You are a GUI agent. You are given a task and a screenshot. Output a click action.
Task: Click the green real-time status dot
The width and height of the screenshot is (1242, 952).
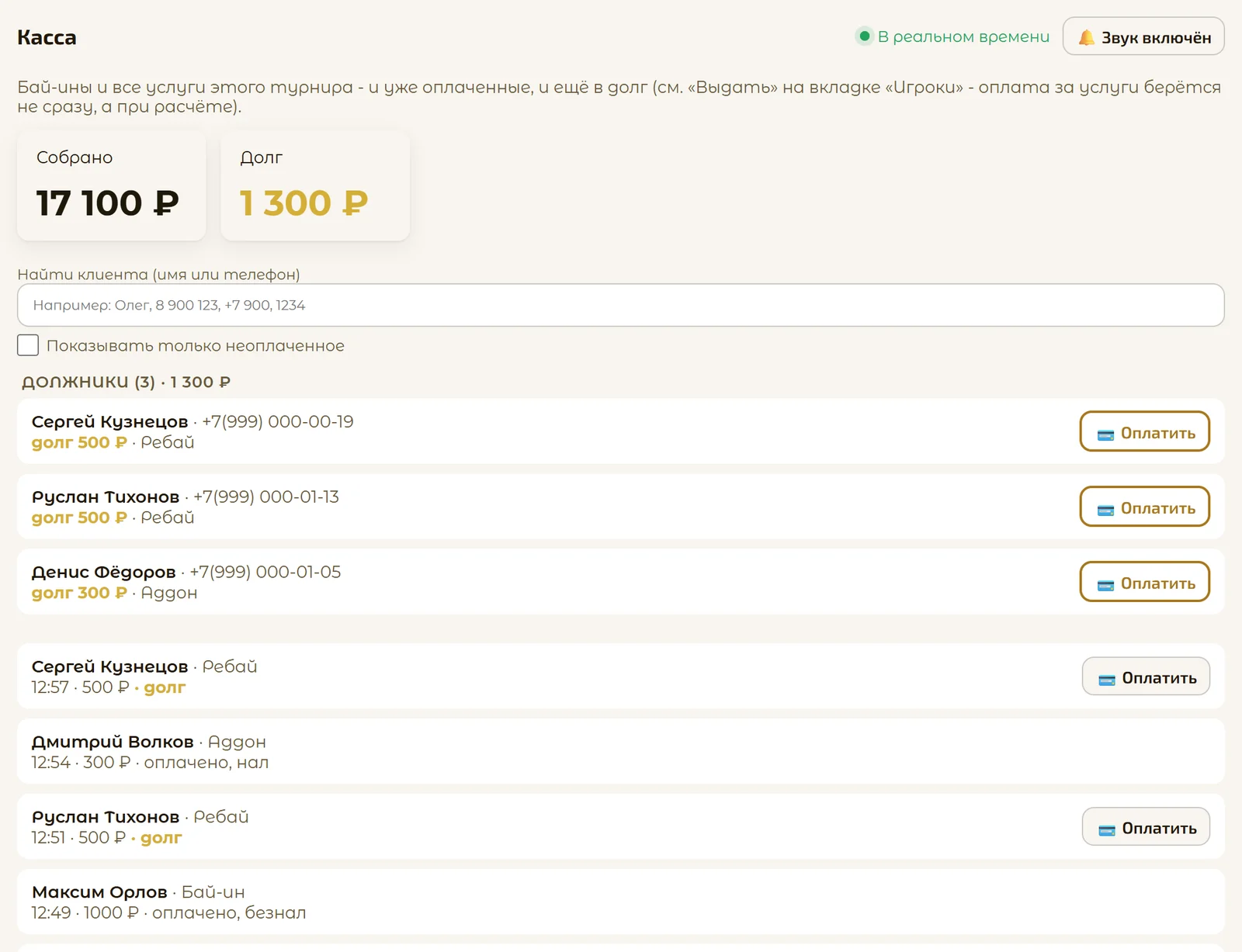pyautogui.click(x=864, y=36)
